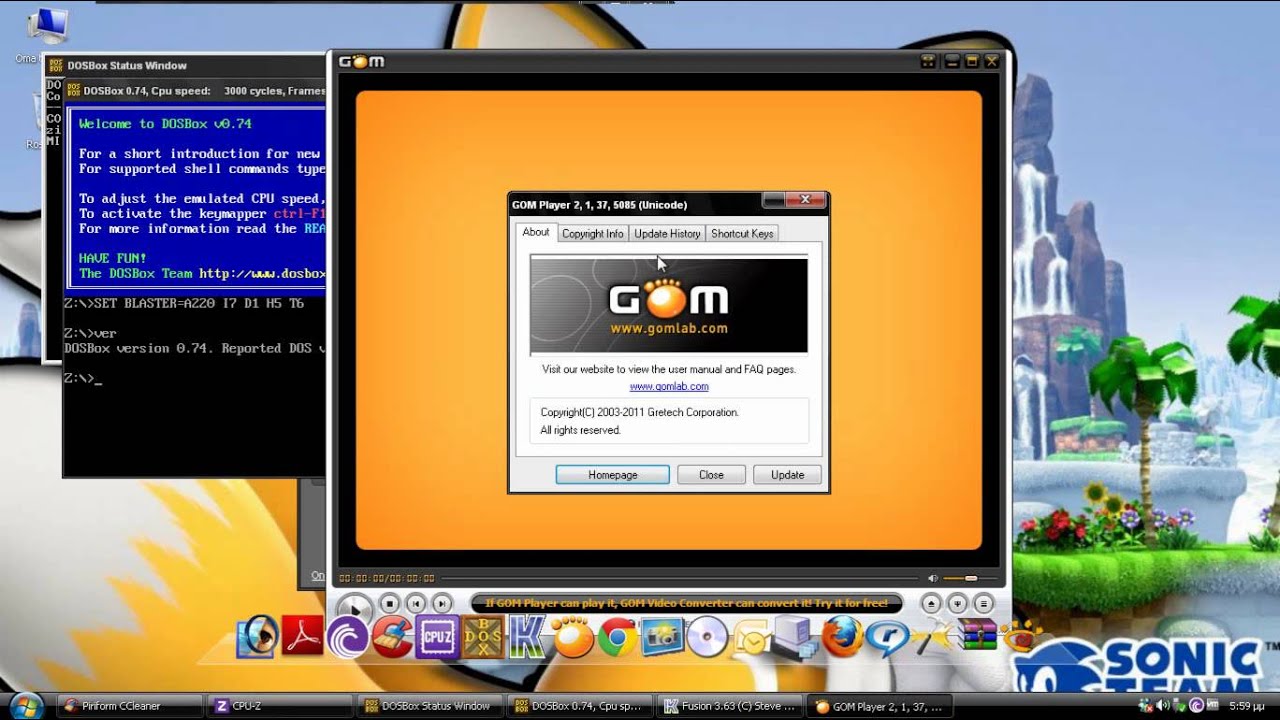Open the blue eye icon in dock
The width and height of the screenshot is (1280, 720).
click(258, 636)
